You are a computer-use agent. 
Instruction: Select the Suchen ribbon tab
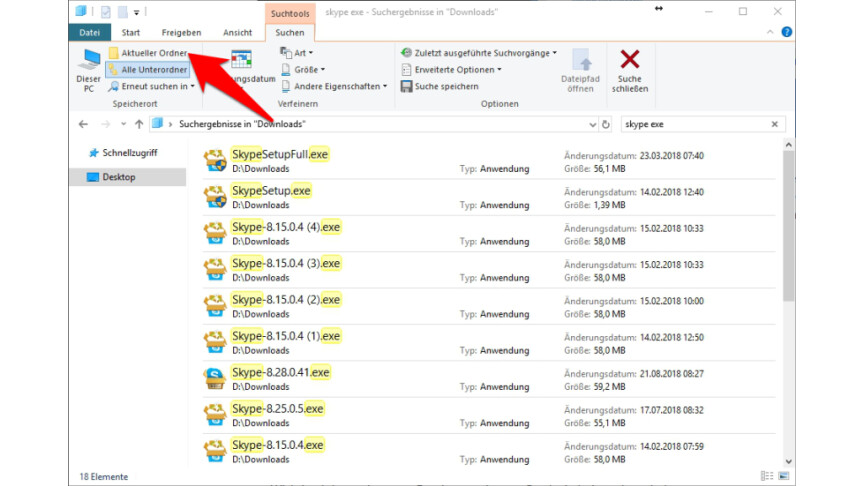tap(290, 33)
